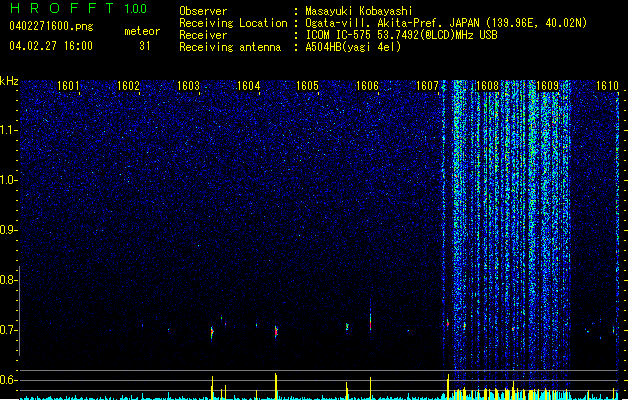Click the 1609 time axis marker
The width and height of the screenshot is (629, 400).
pyautogui.click(x=547, y=86)
